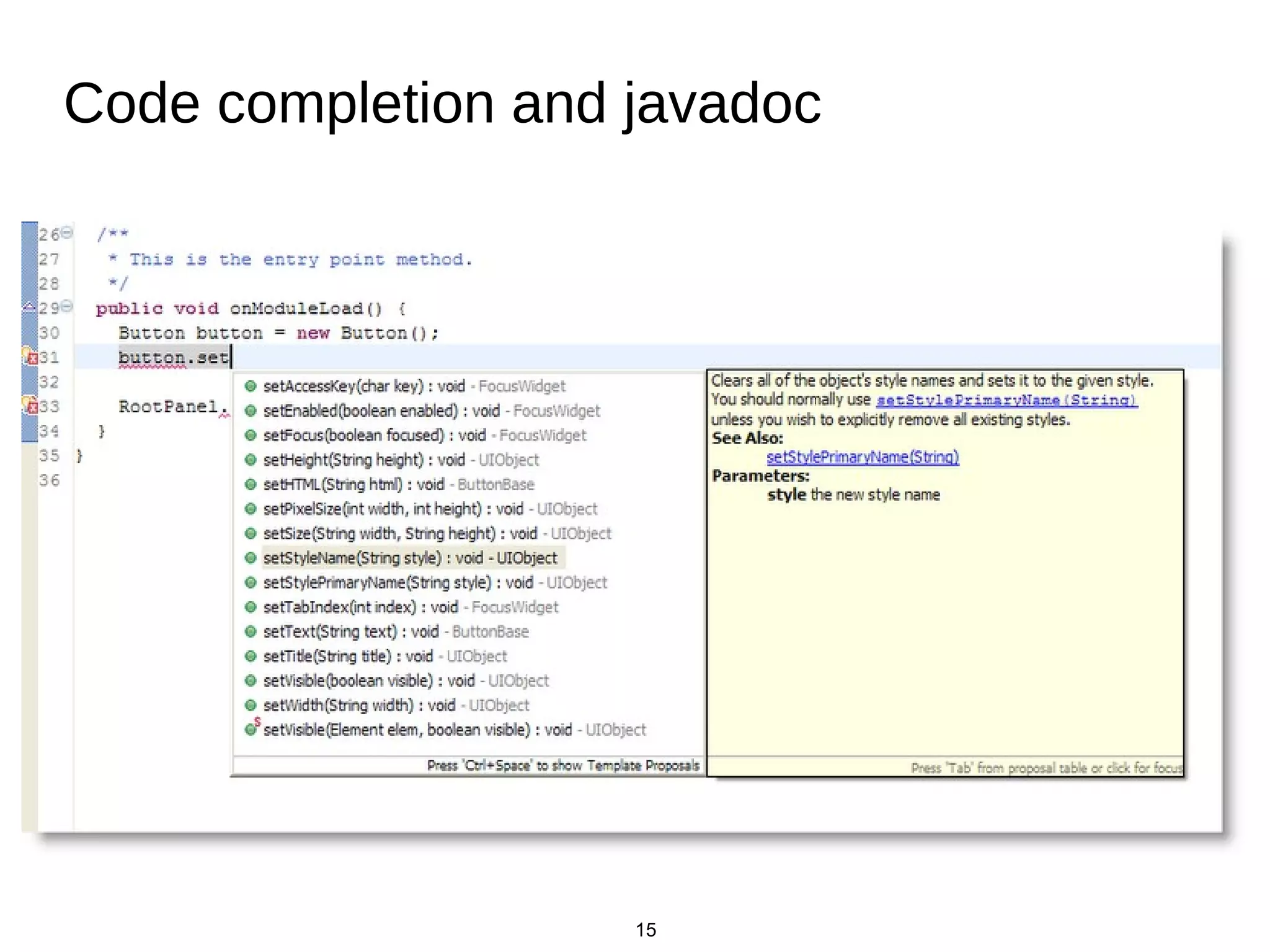1270x952 pixels.
Task: Click 'style the new style name' parameter text
Action: pos(854,494)
